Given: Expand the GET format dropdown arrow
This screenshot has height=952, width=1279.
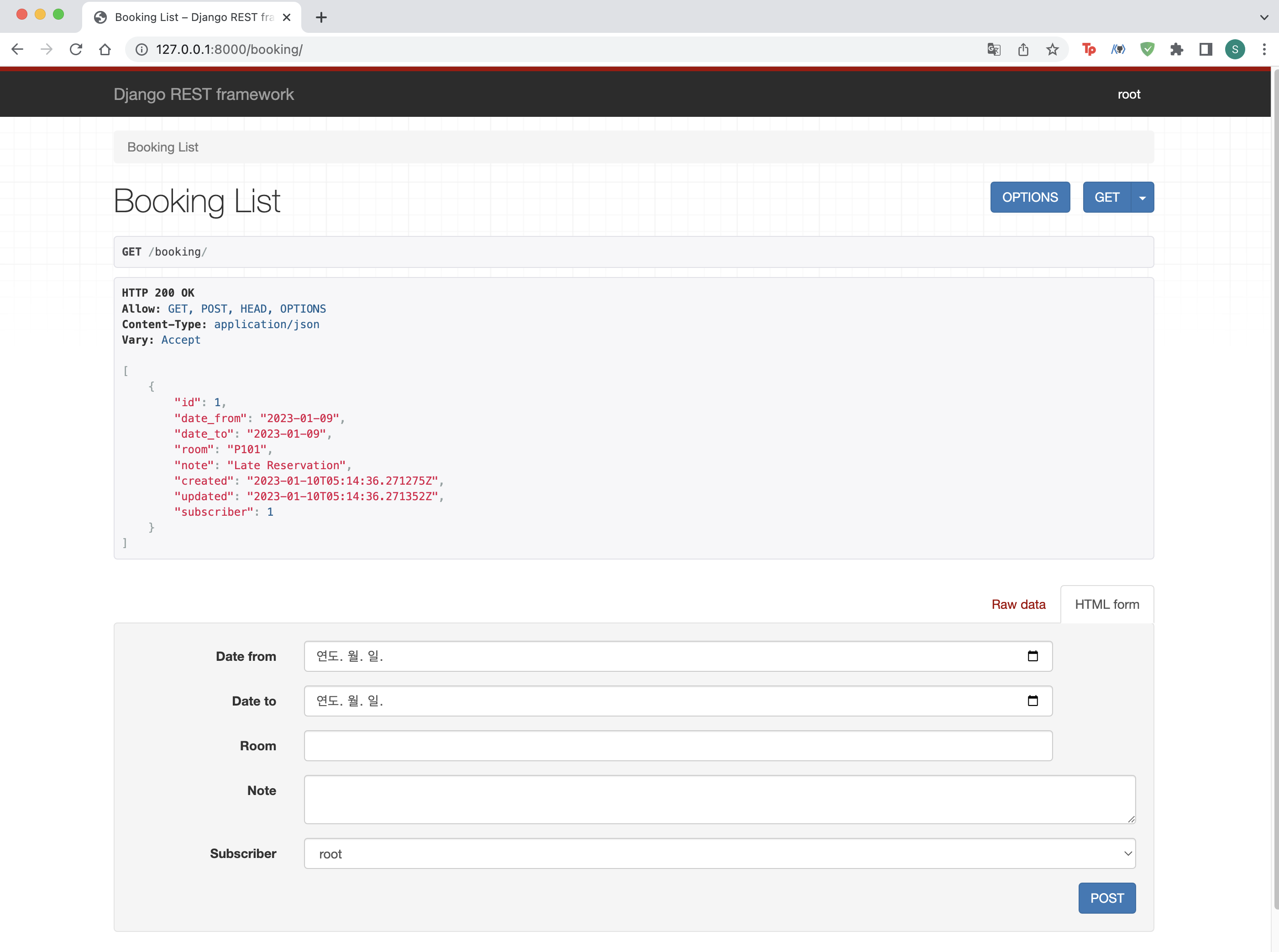Looking at the screenshot, I should click(x=1142, y=198).
